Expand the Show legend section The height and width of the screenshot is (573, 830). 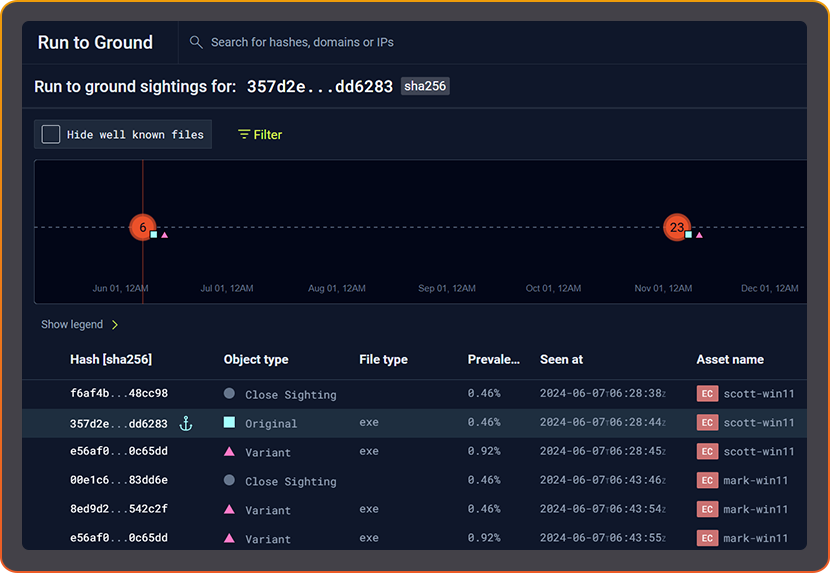pyautogui.click(x=71, y=325)
